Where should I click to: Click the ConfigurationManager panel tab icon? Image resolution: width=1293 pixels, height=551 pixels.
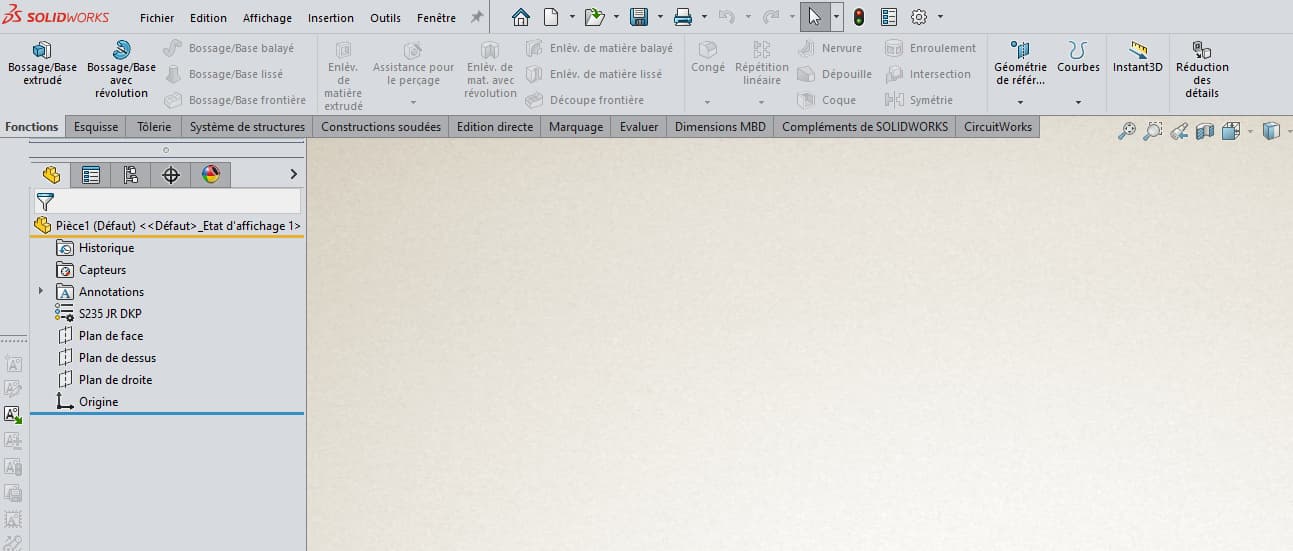(x=131, y=175)
